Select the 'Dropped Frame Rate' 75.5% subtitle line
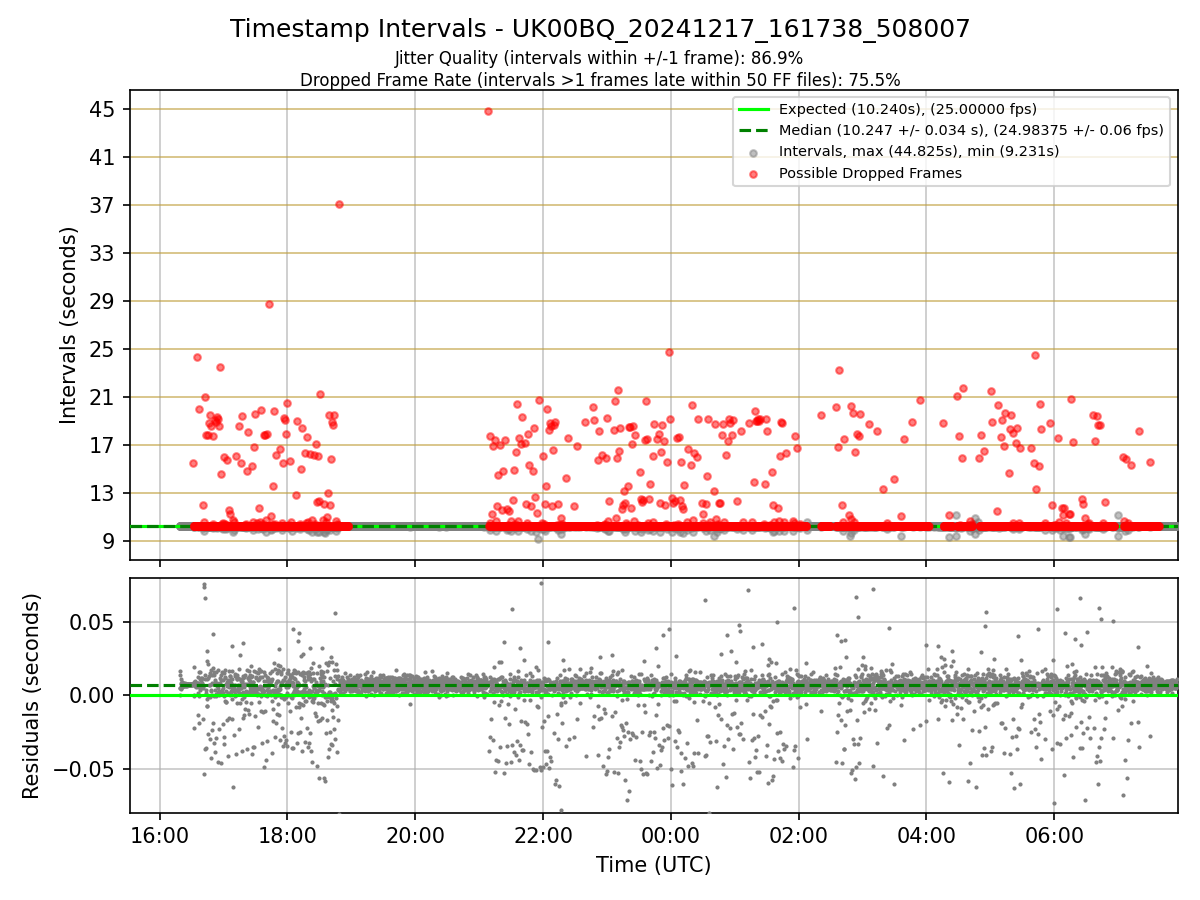This screenshot has width=1200, height=900. pyautogui.click(x=600, y=79)
